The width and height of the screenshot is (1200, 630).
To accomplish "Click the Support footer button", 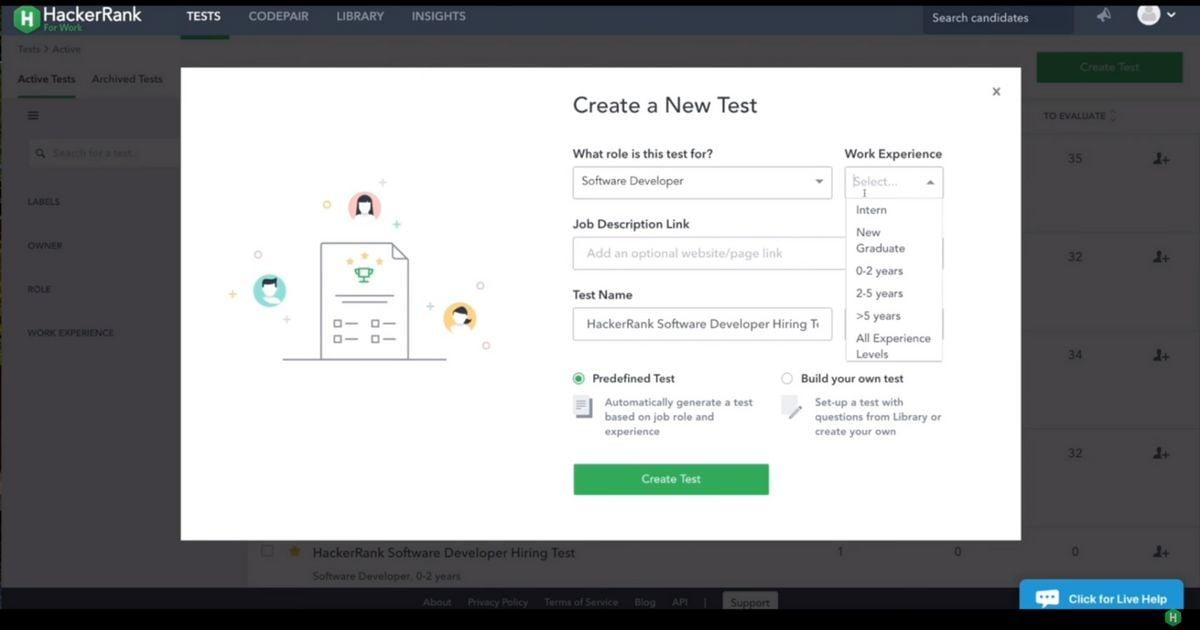I will click(x=750, y=602).
